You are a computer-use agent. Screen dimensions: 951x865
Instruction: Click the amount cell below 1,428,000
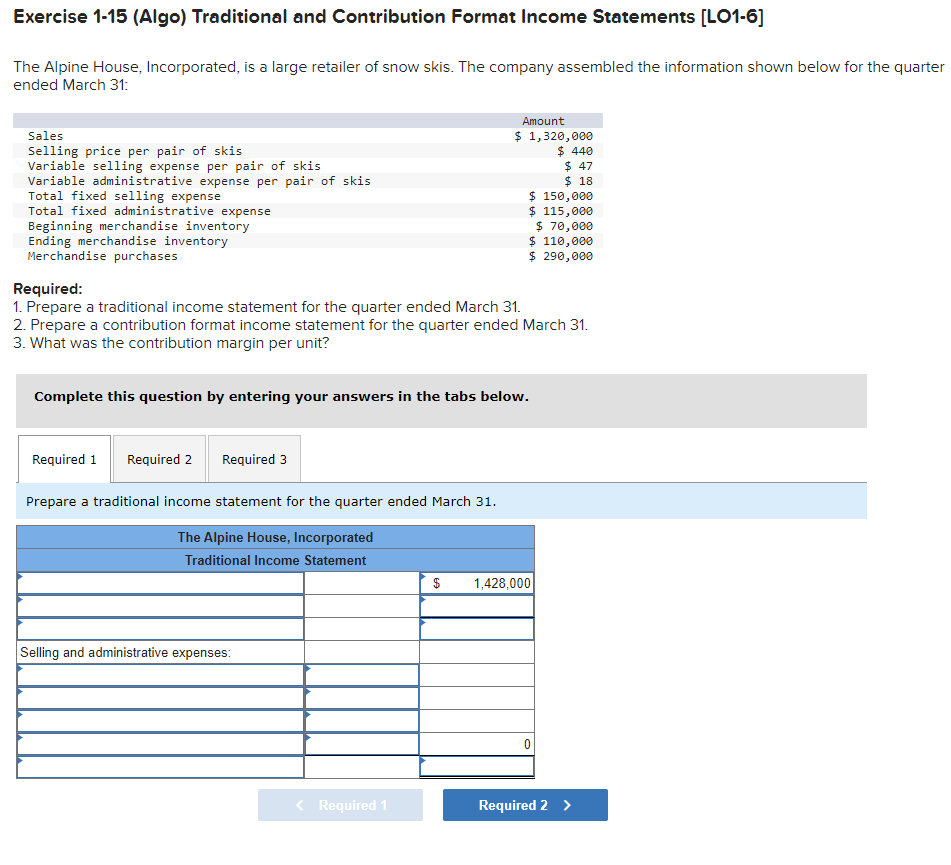(477, 605)
